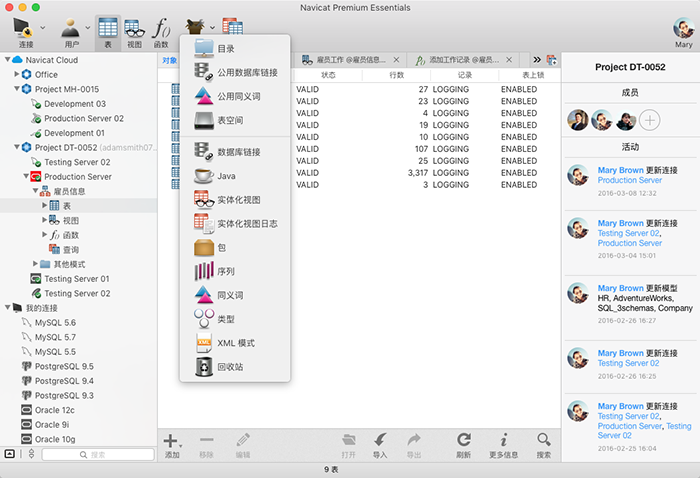Screen dimensions: 700x478
Task: Collapse the Project DT-0052 tree node
Action: 17,147
